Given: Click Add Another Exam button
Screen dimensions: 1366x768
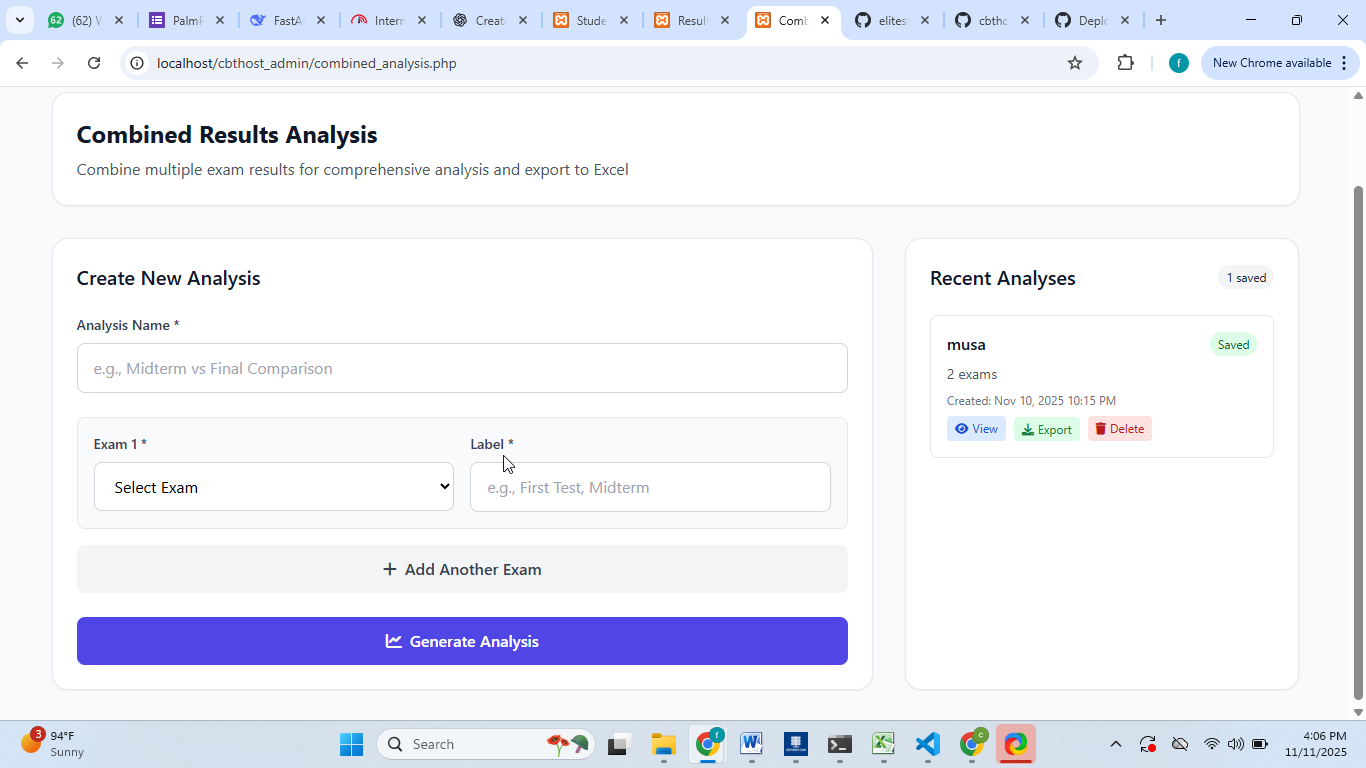Looking at the screenshot, I should coord(462,569).
